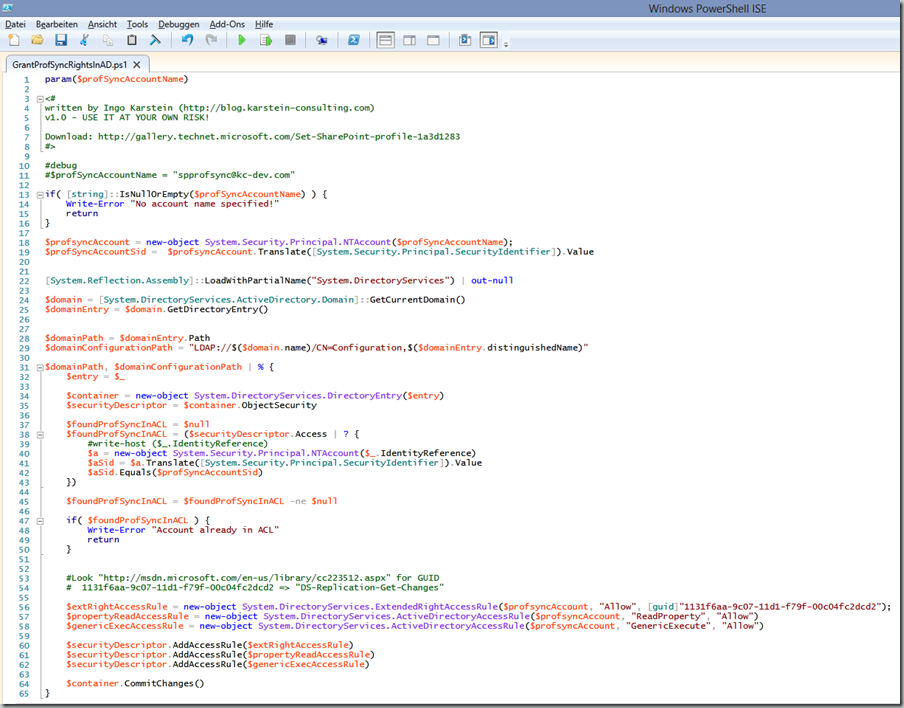Open the Ansicht menu
Screen dimensions: 904x708
[x=103, y=24]
